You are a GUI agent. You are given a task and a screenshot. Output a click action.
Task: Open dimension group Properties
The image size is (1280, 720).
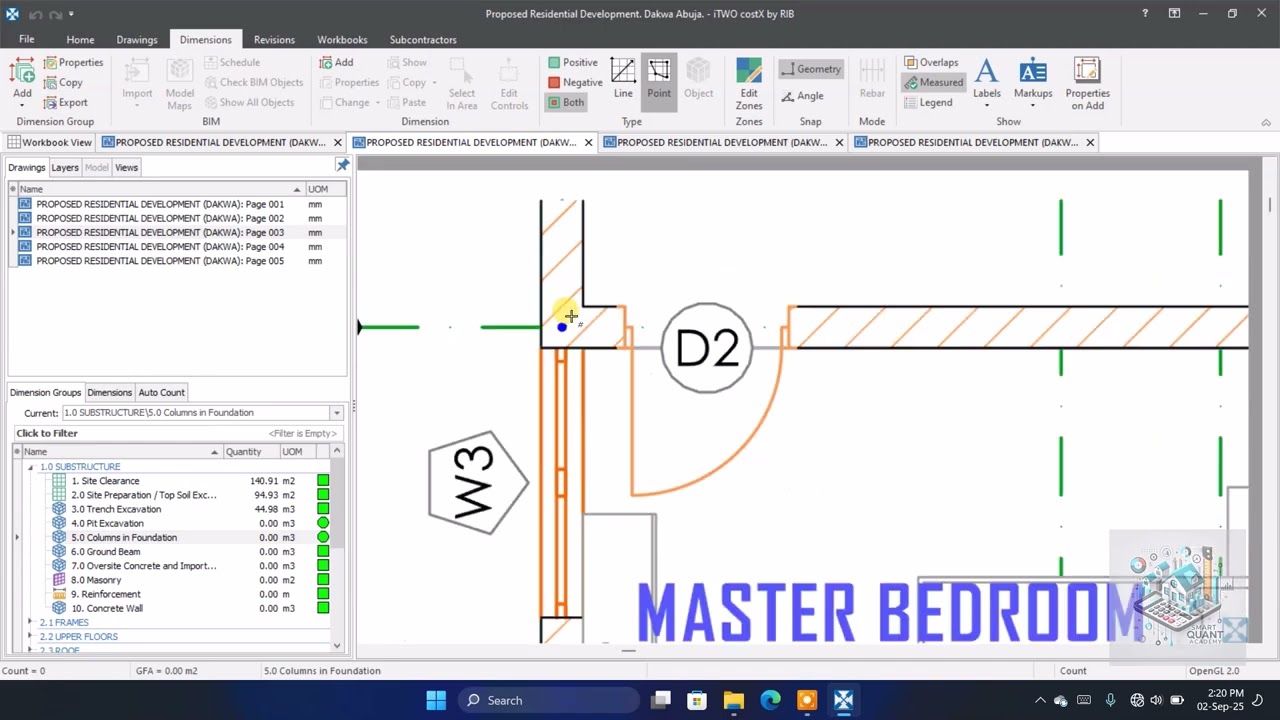(x=73, y=62)
